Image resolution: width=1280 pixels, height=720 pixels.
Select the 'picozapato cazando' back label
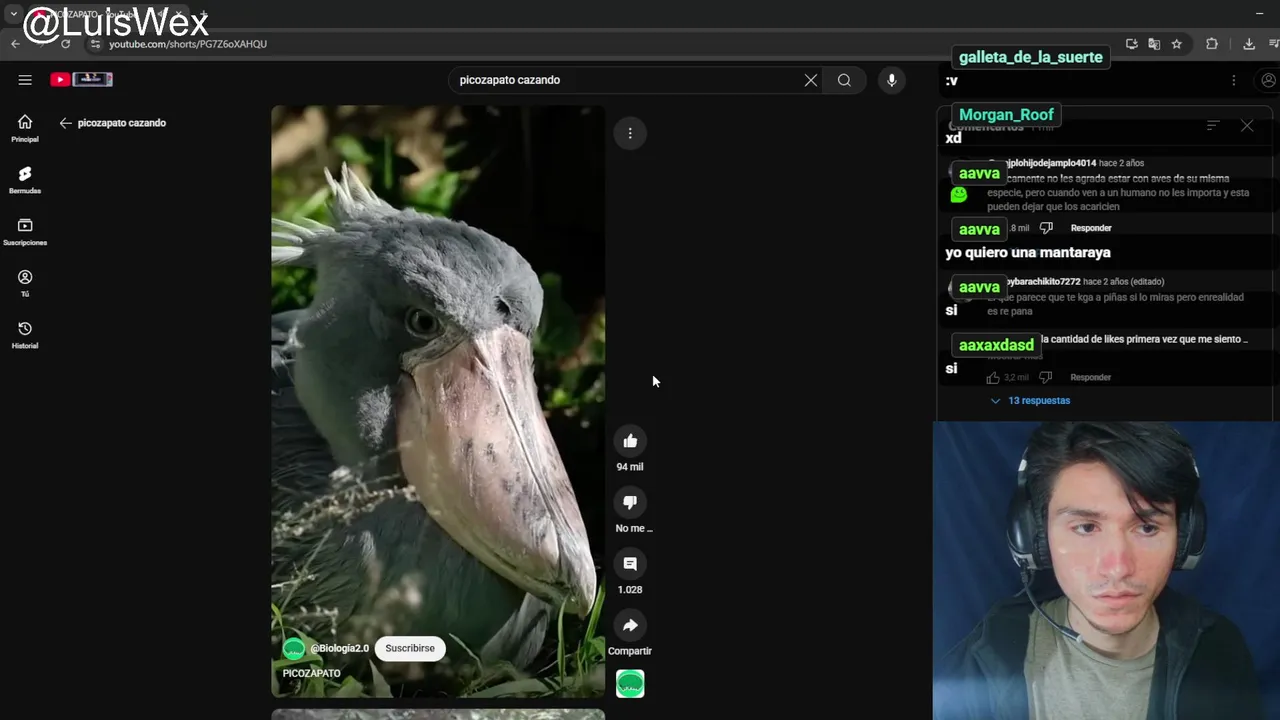tap(122, 123)
